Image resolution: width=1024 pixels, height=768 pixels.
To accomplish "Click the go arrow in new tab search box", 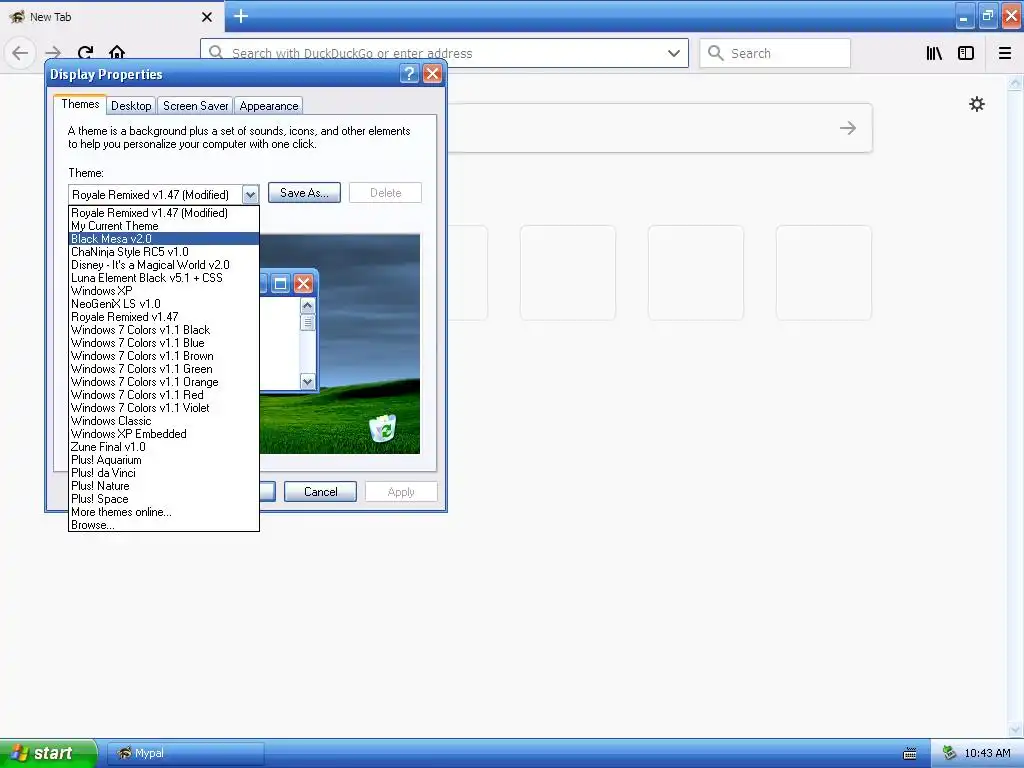I will coord(848,128).
